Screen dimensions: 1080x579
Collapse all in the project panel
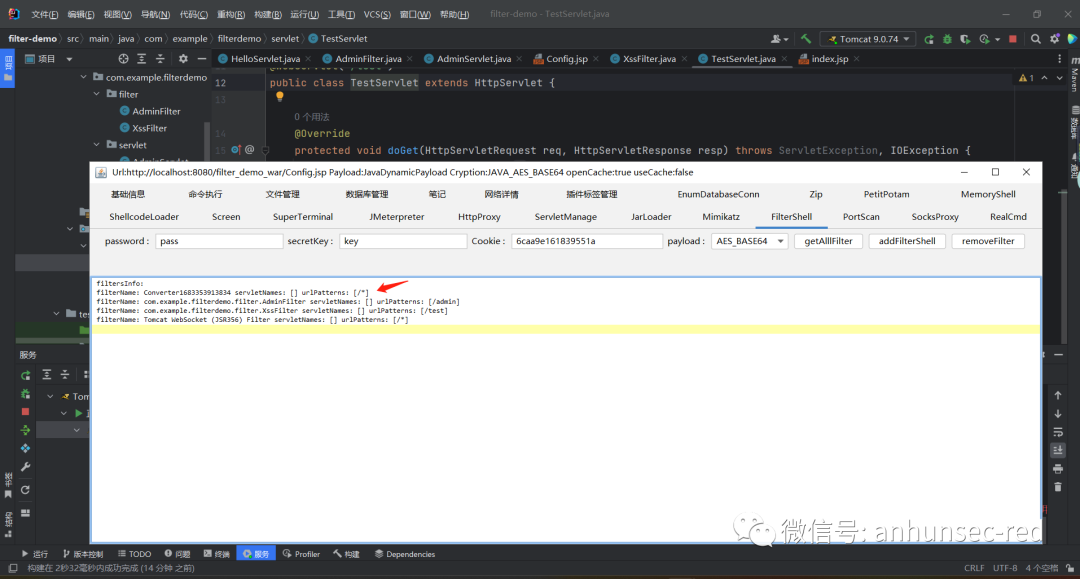point(160,59)
